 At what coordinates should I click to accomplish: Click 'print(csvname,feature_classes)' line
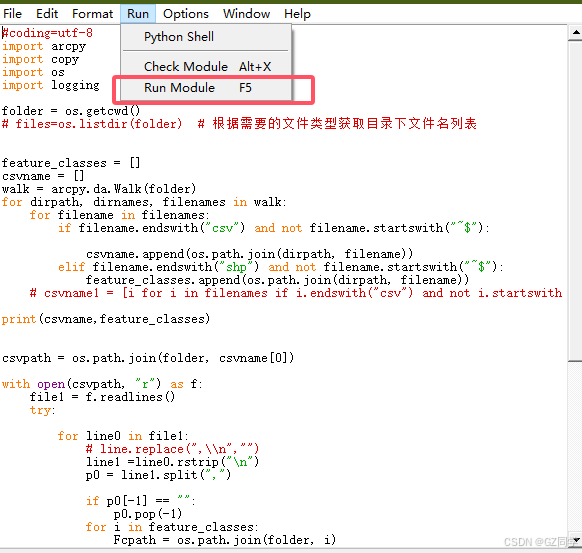106,319
